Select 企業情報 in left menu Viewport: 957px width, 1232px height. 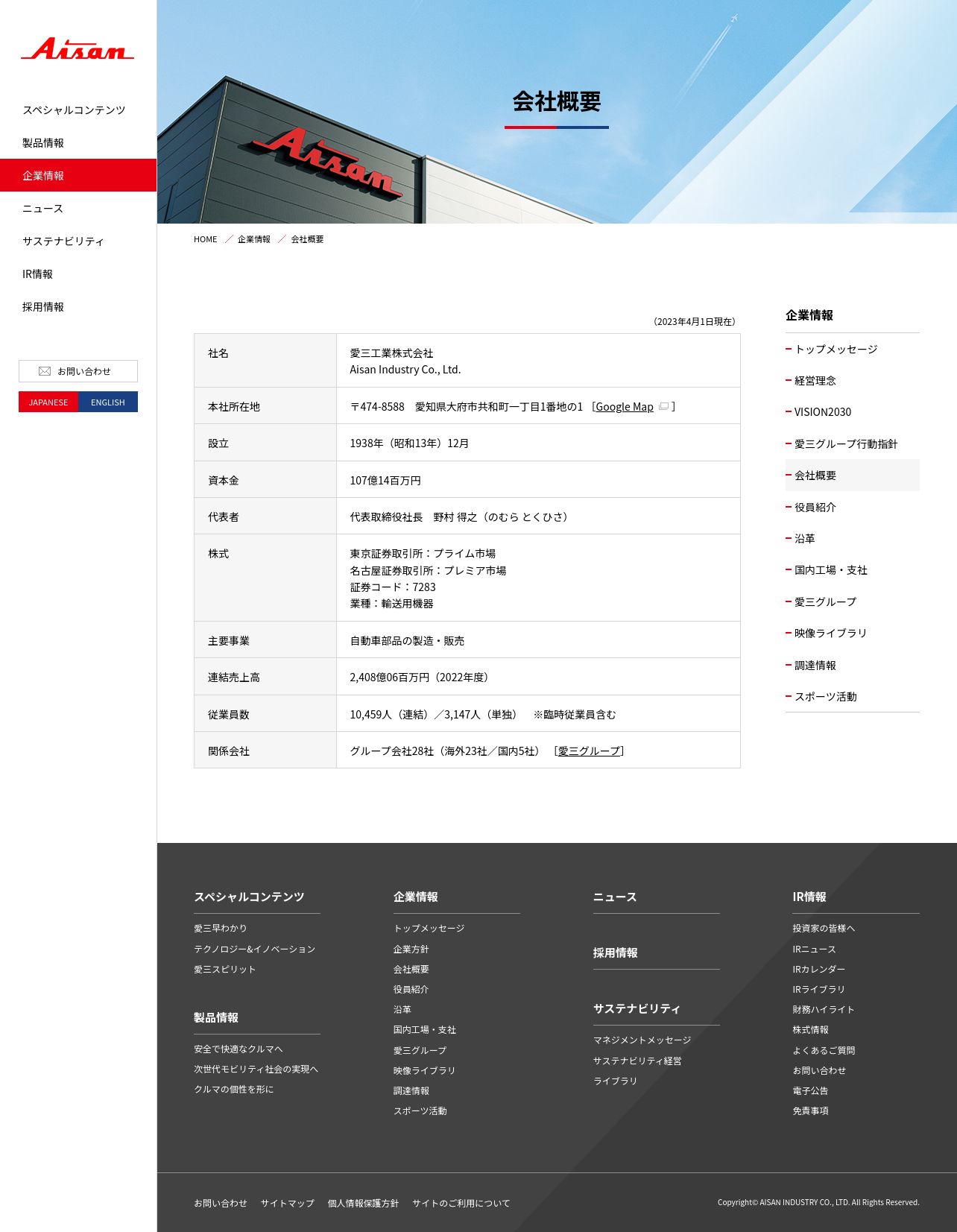78,175
